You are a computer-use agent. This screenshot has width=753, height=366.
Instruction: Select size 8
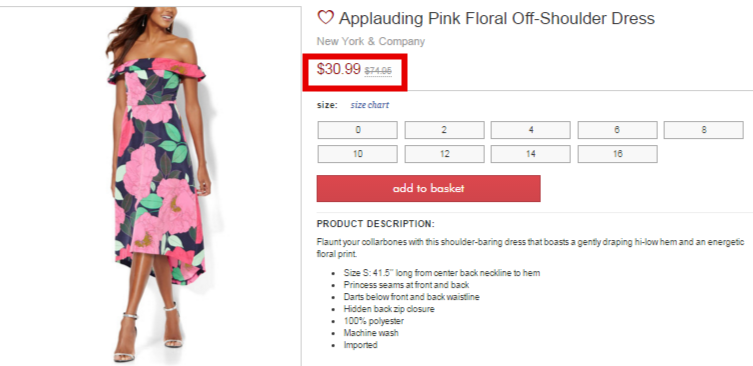[x=704, y=130]
